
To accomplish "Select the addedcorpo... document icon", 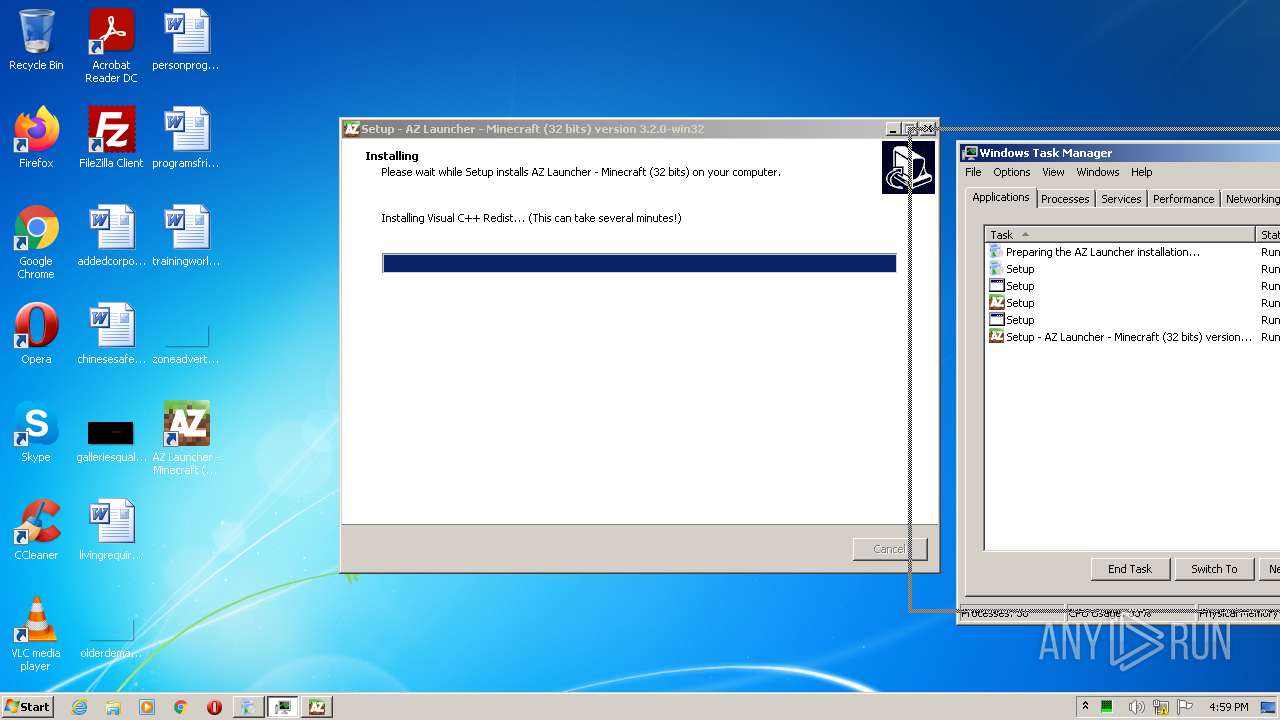I will 111,236.
